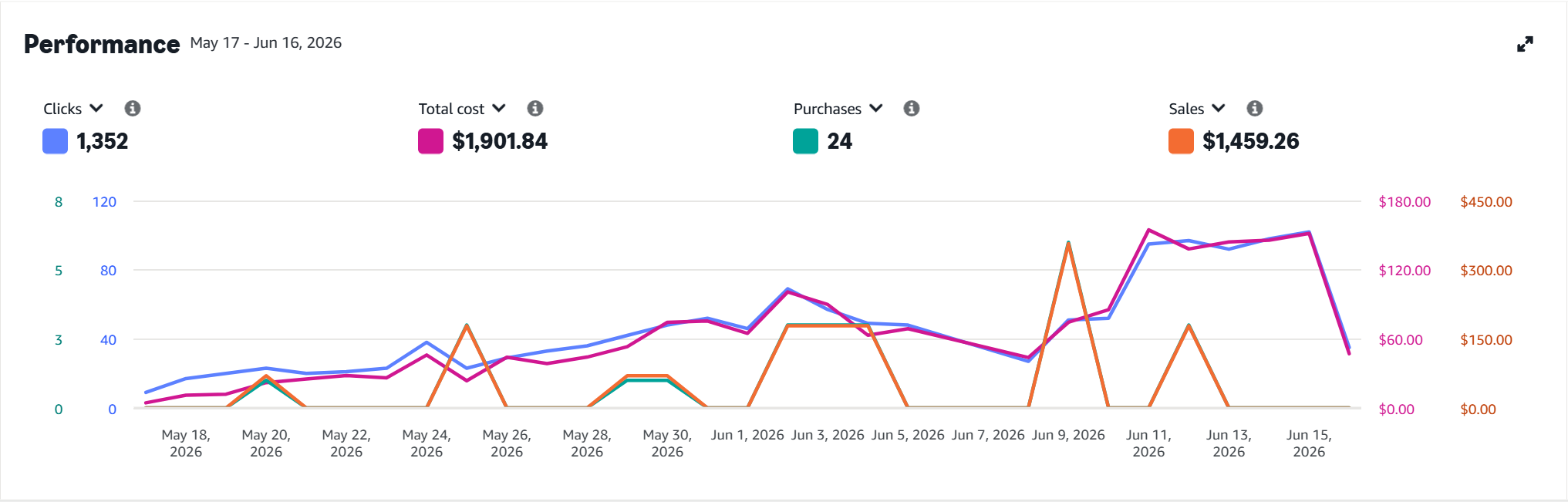
Task: Click the $300.00 sales axis label
Action: pos(1486,271)
